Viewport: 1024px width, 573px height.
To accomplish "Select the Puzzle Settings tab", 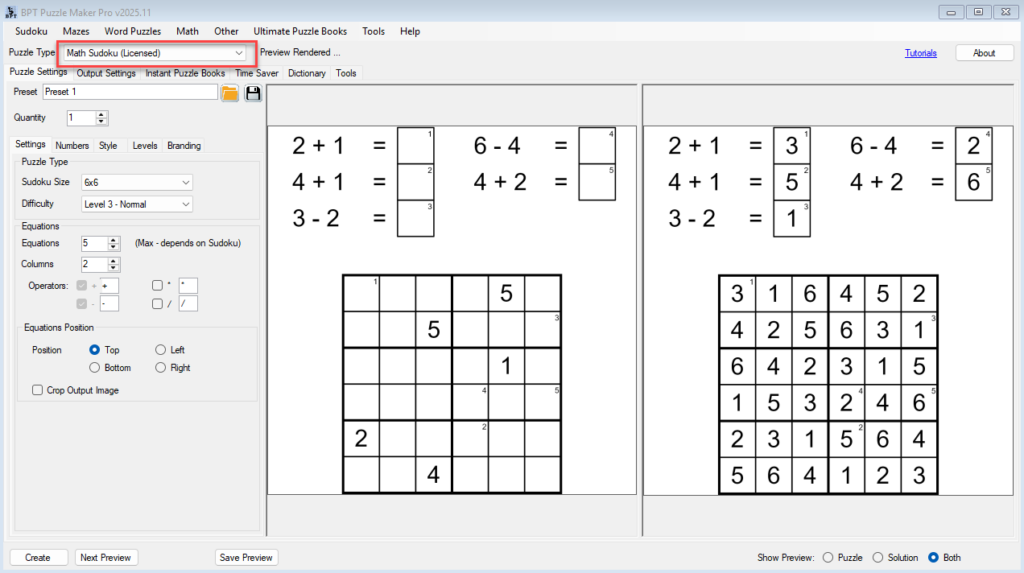I will pyautogui.click(x=38, y=72).
